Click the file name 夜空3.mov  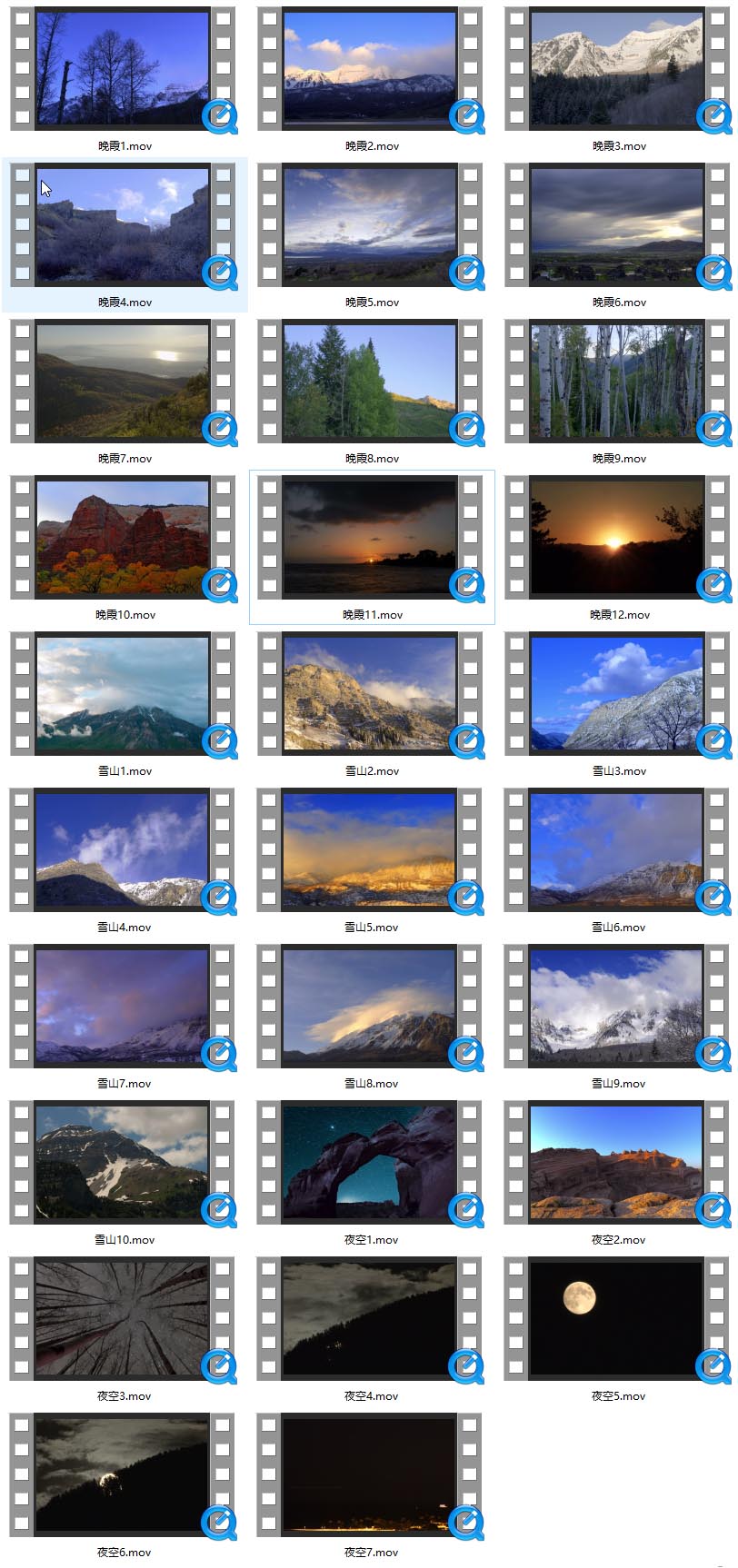pyautogui.click(x=125, y=1396)
